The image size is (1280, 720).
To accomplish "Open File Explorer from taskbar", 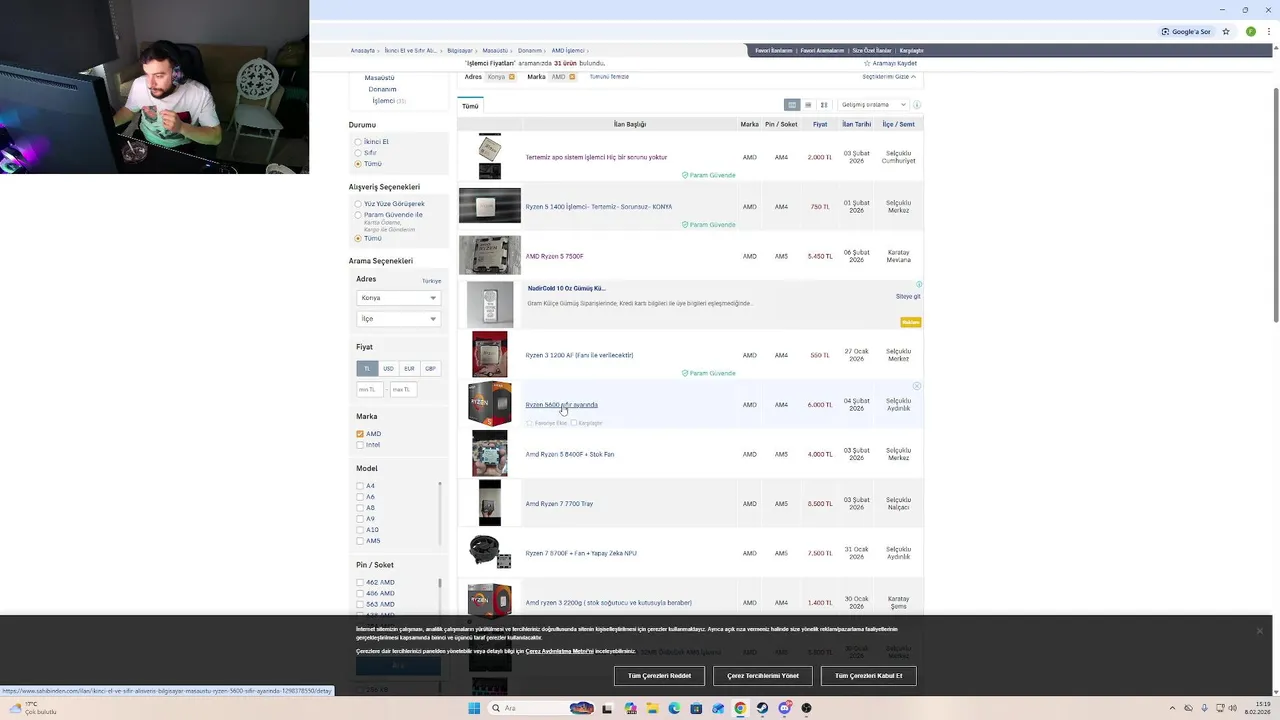I will coord(652,708).
